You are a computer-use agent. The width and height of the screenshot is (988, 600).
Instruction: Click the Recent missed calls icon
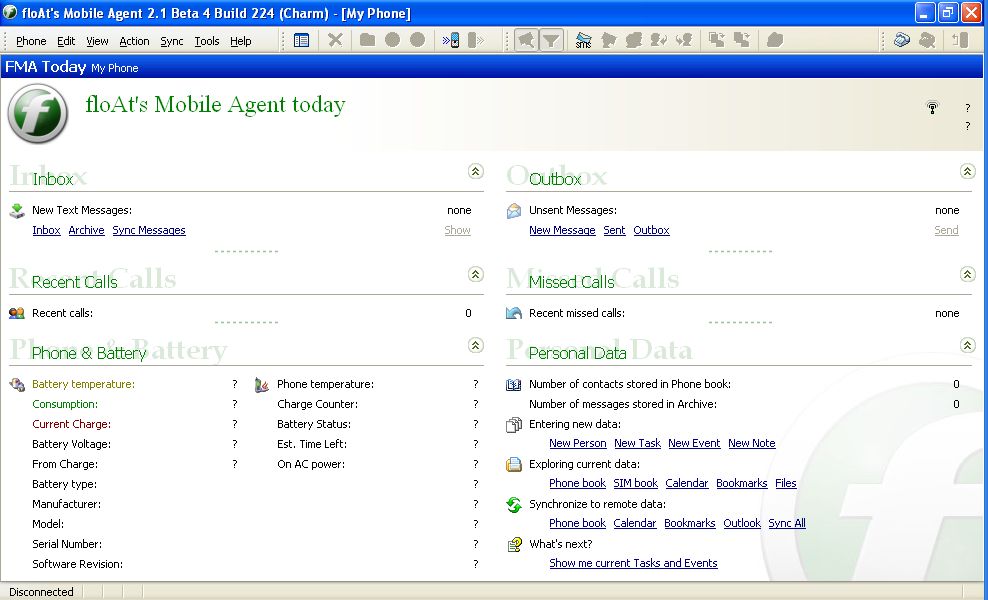tap(514, 313)
